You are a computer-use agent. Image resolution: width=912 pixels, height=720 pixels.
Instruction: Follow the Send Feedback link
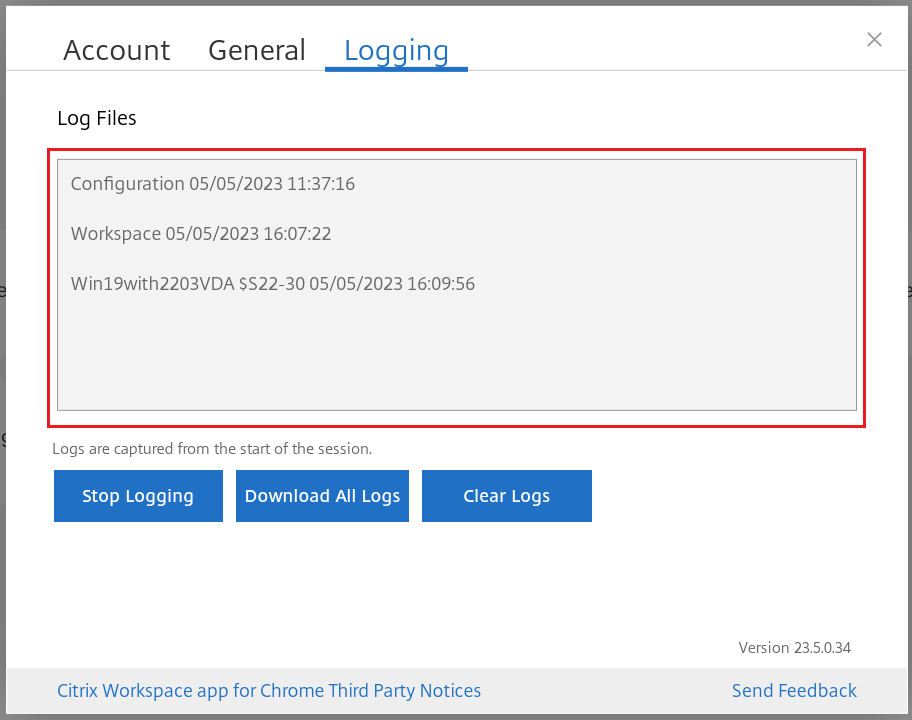coord(794,691)
